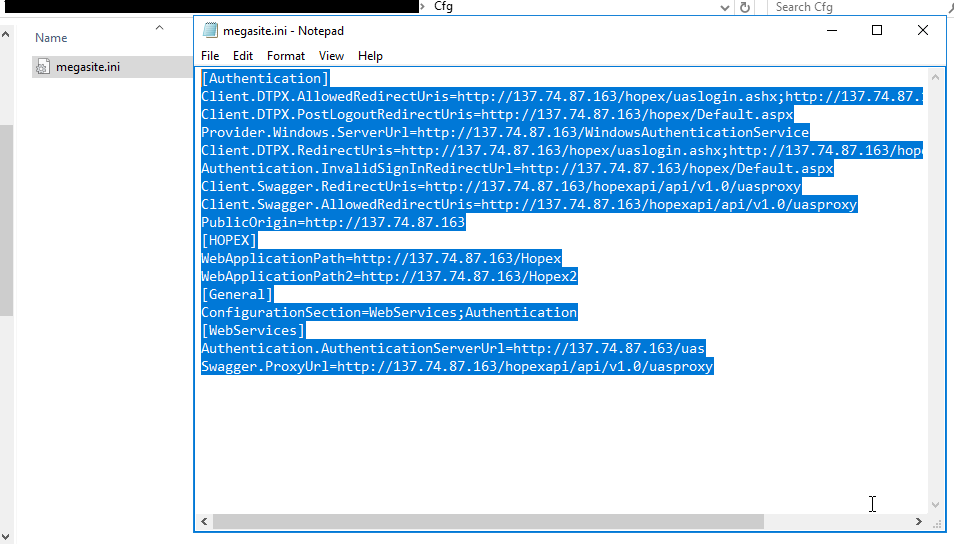Click the Notepad icon in the title bar
Screen dimensions: 954x544
click(210, 31)
